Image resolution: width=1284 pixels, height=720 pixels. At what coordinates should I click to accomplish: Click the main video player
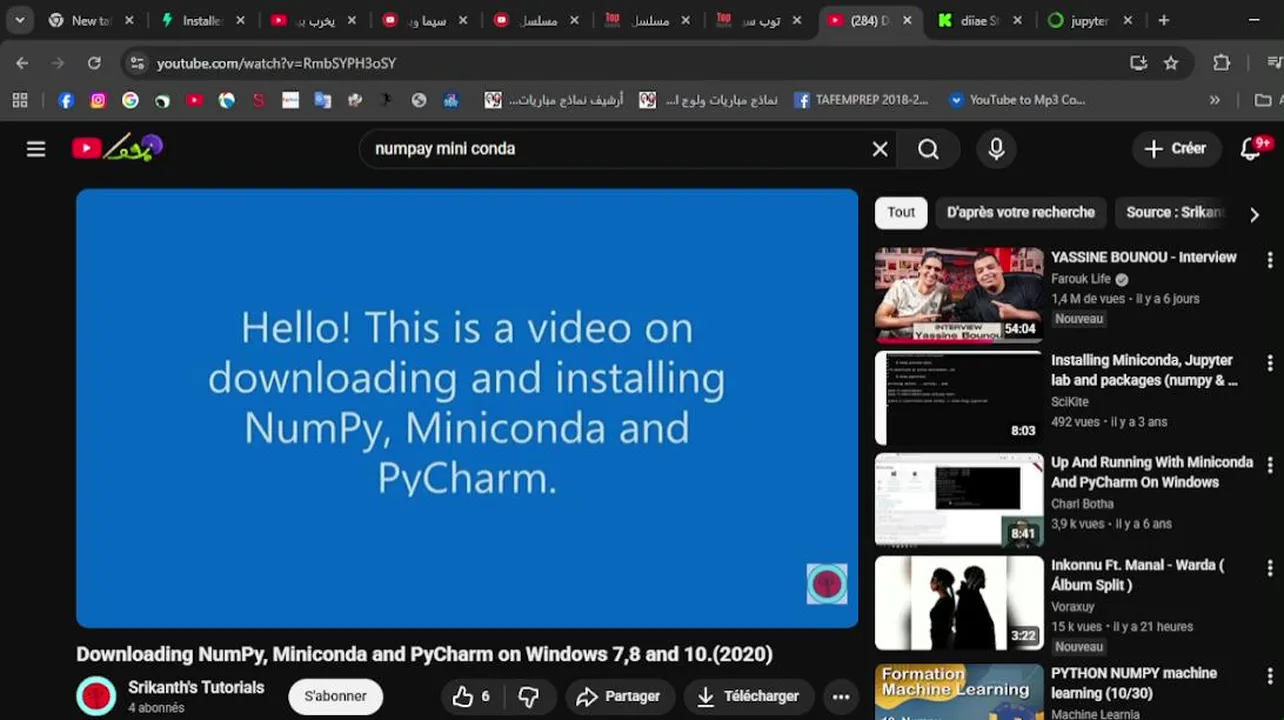tap(467, 408)
